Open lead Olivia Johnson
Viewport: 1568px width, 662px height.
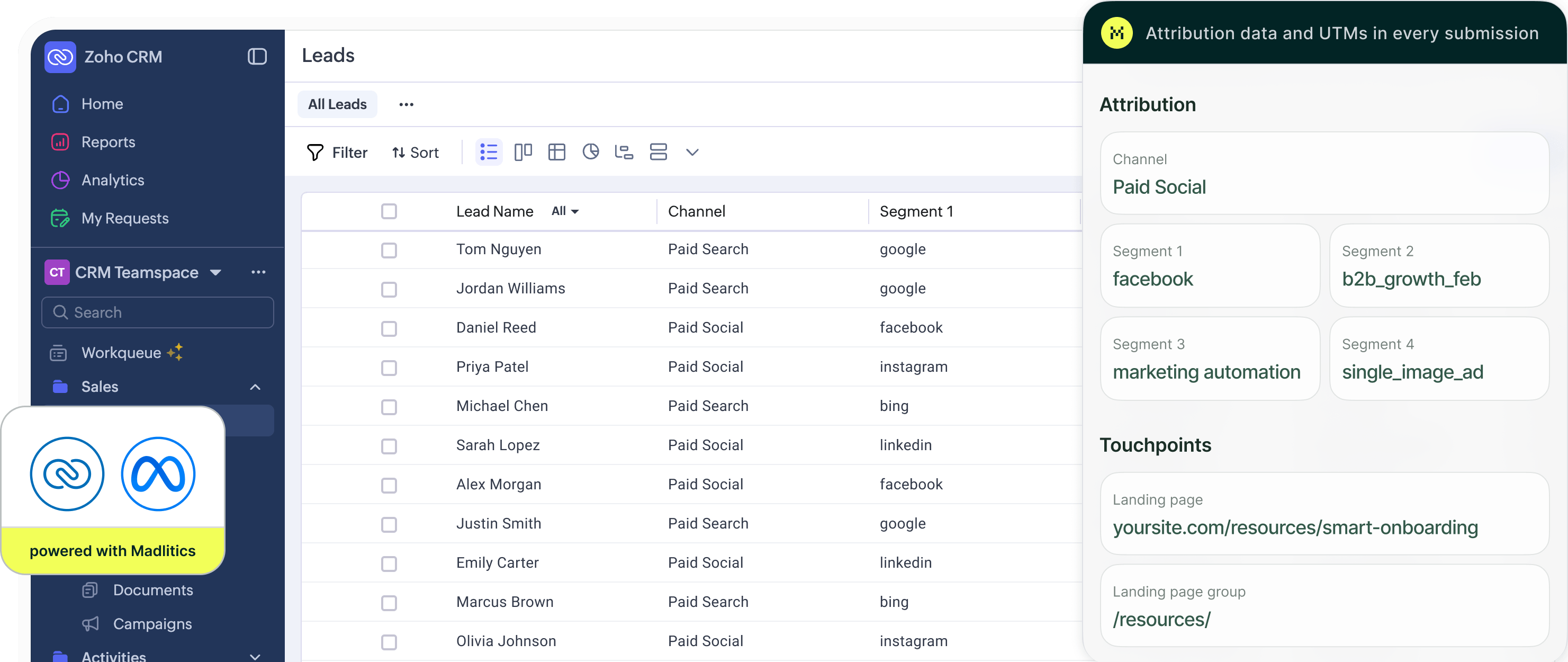pyautogui.click(x=506, y=641)
